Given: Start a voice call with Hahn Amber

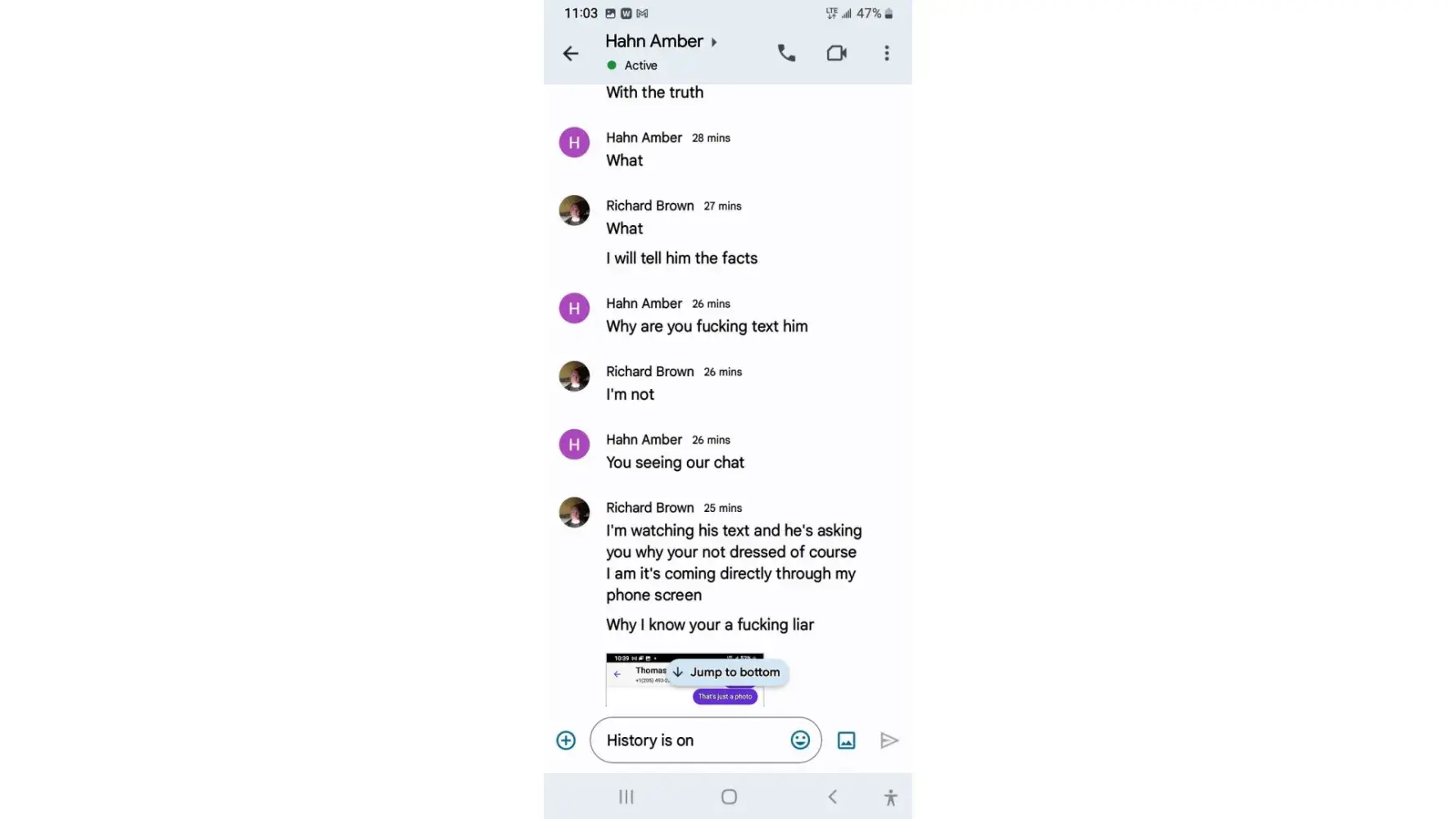Looking at the screenshot, I should pyautogui.click(x=786, y=53).
